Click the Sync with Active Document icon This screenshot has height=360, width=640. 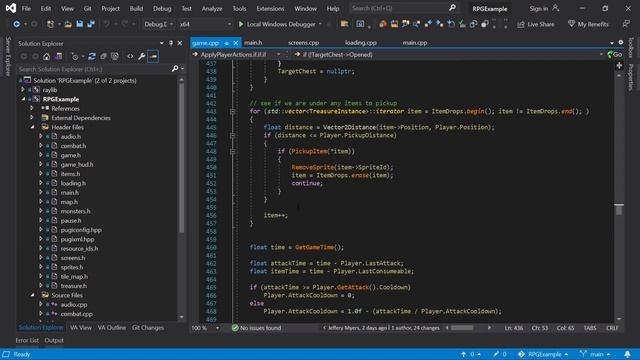92,56
